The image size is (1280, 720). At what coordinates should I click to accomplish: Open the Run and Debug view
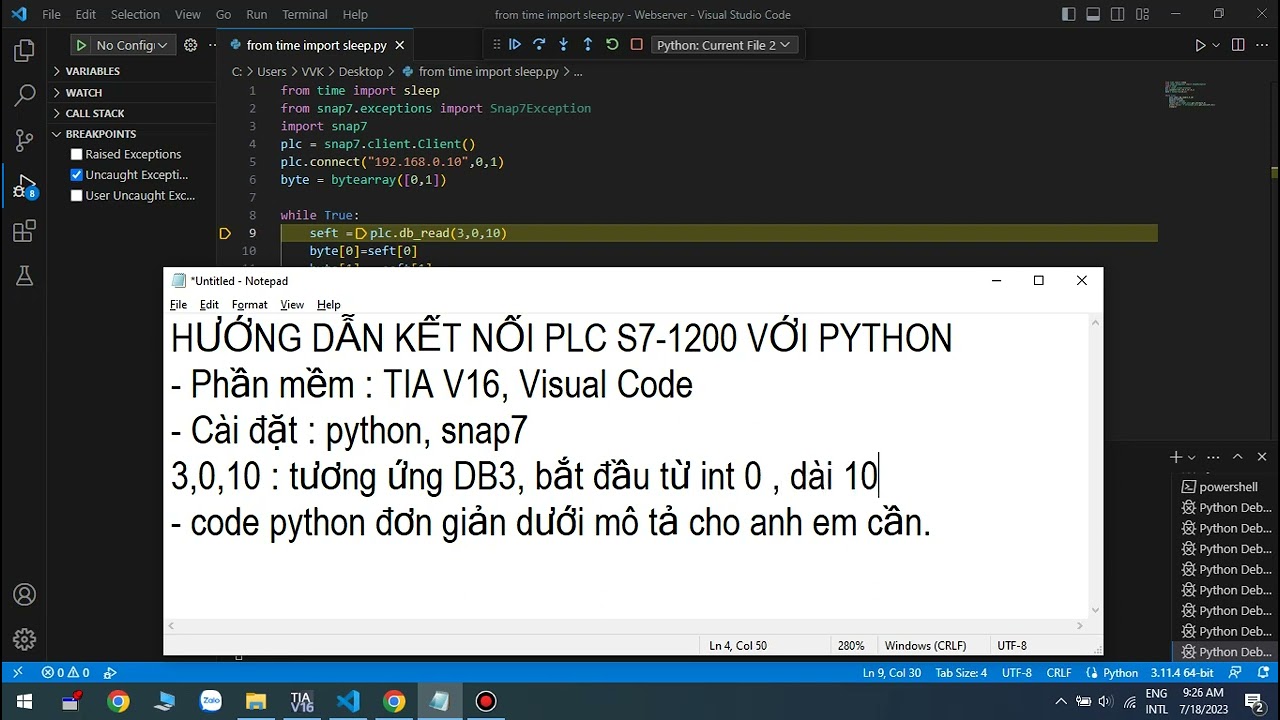[24, 186]
